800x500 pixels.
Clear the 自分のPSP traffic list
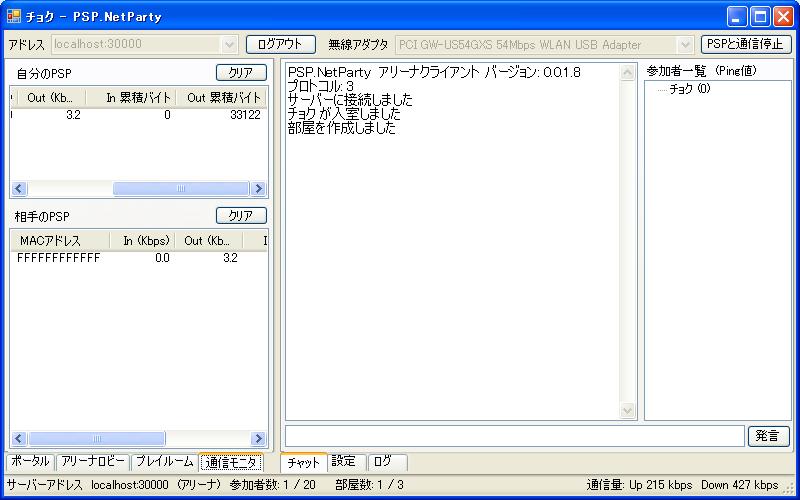point(241,72)
